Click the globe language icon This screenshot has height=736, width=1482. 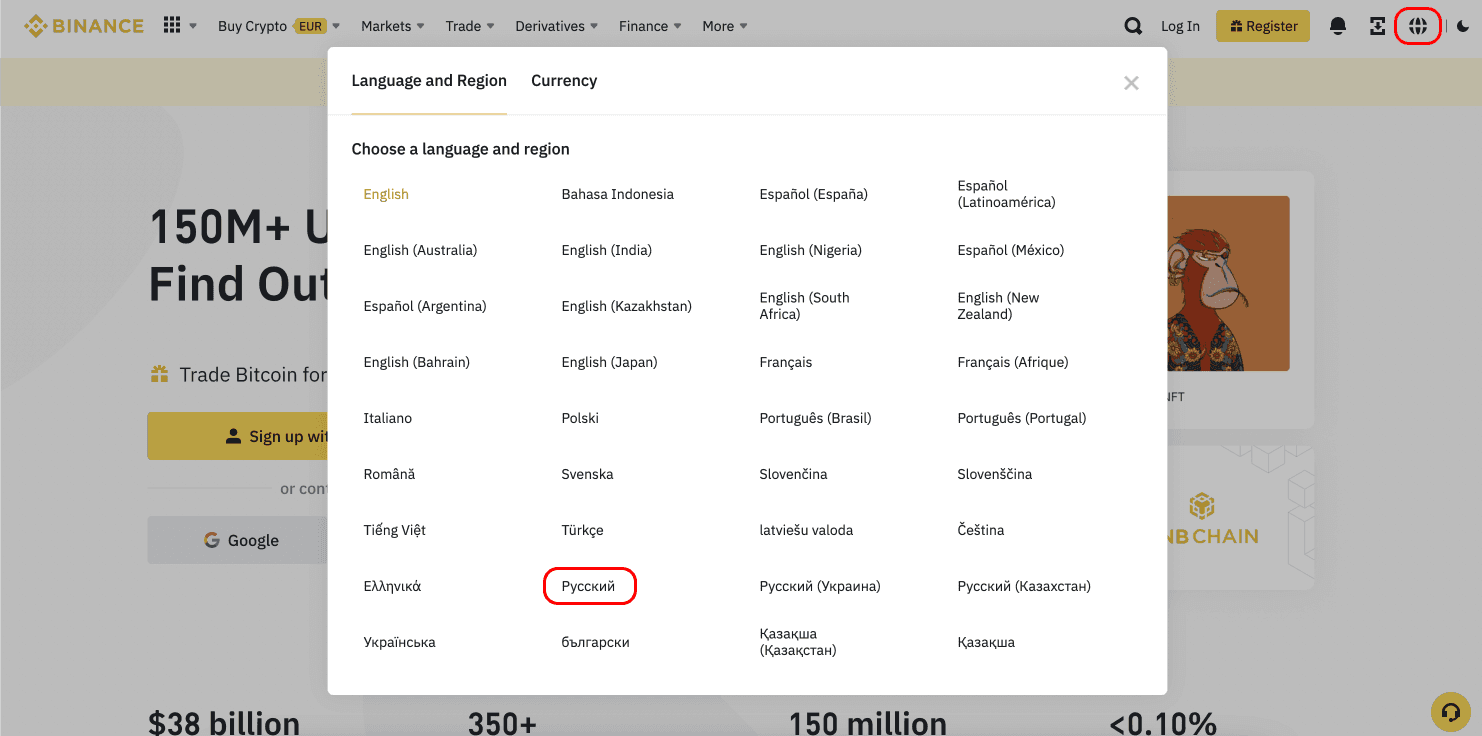coord(1417,27)
